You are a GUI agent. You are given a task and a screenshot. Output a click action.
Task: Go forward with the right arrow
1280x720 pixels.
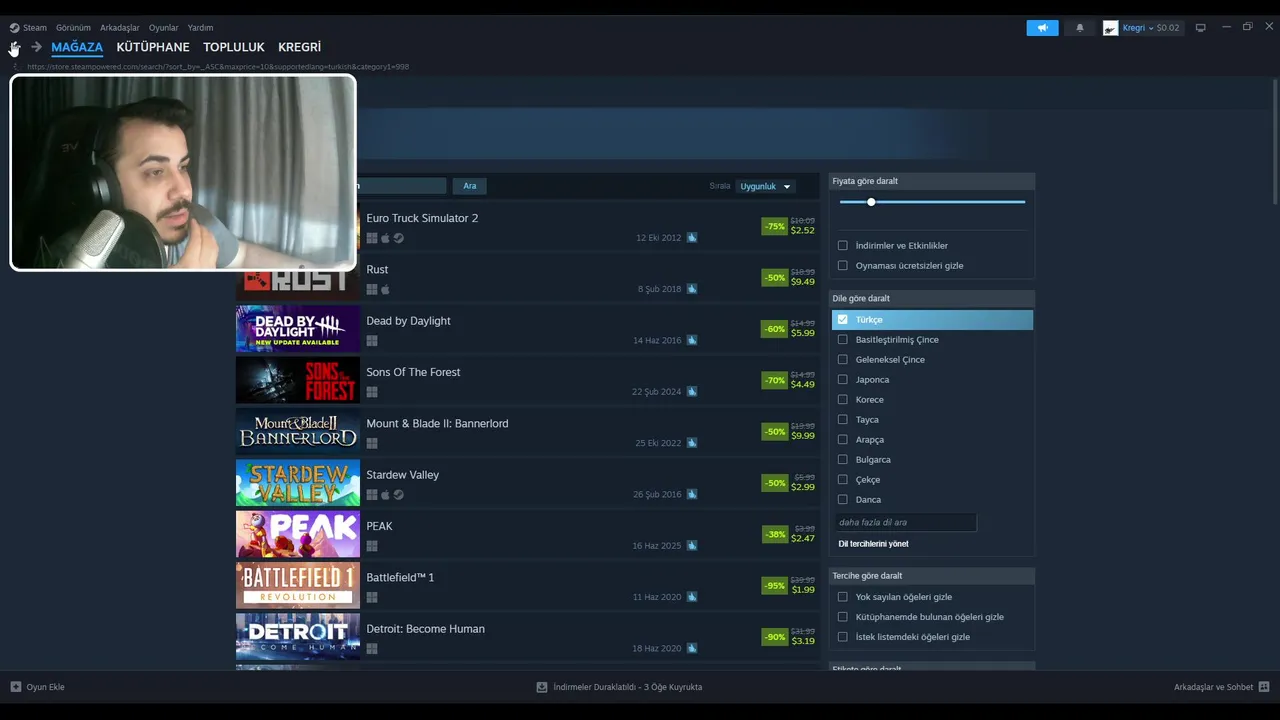[36, 47]
